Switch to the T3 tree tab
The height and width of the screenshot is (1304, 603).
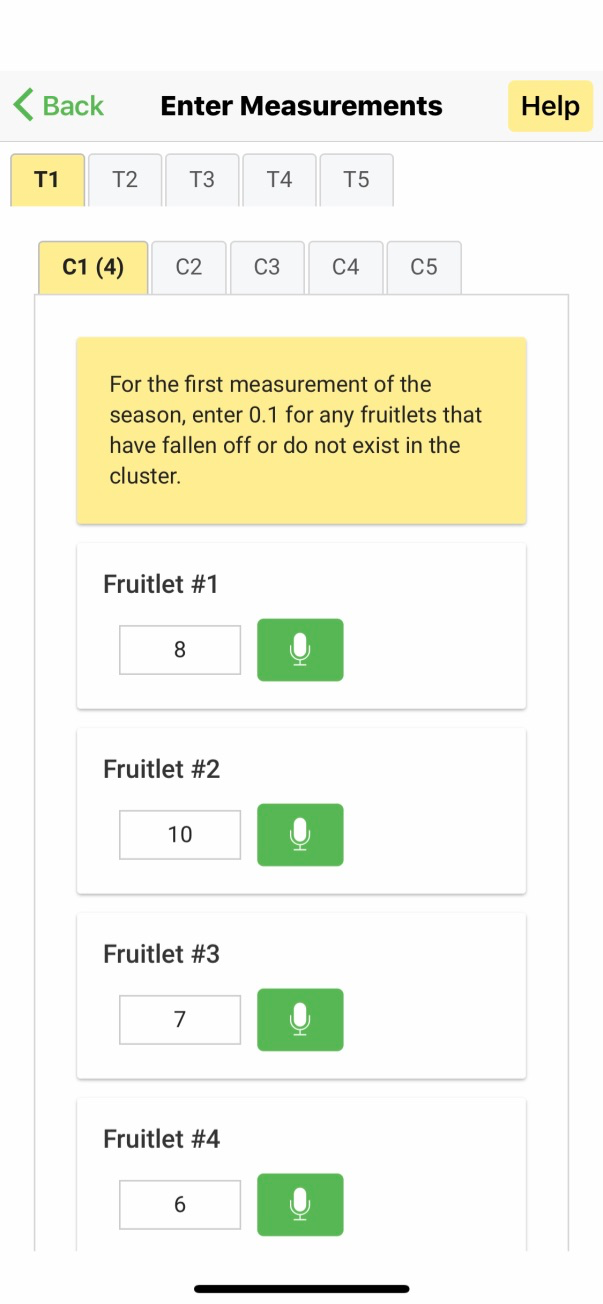pos(202,180)
